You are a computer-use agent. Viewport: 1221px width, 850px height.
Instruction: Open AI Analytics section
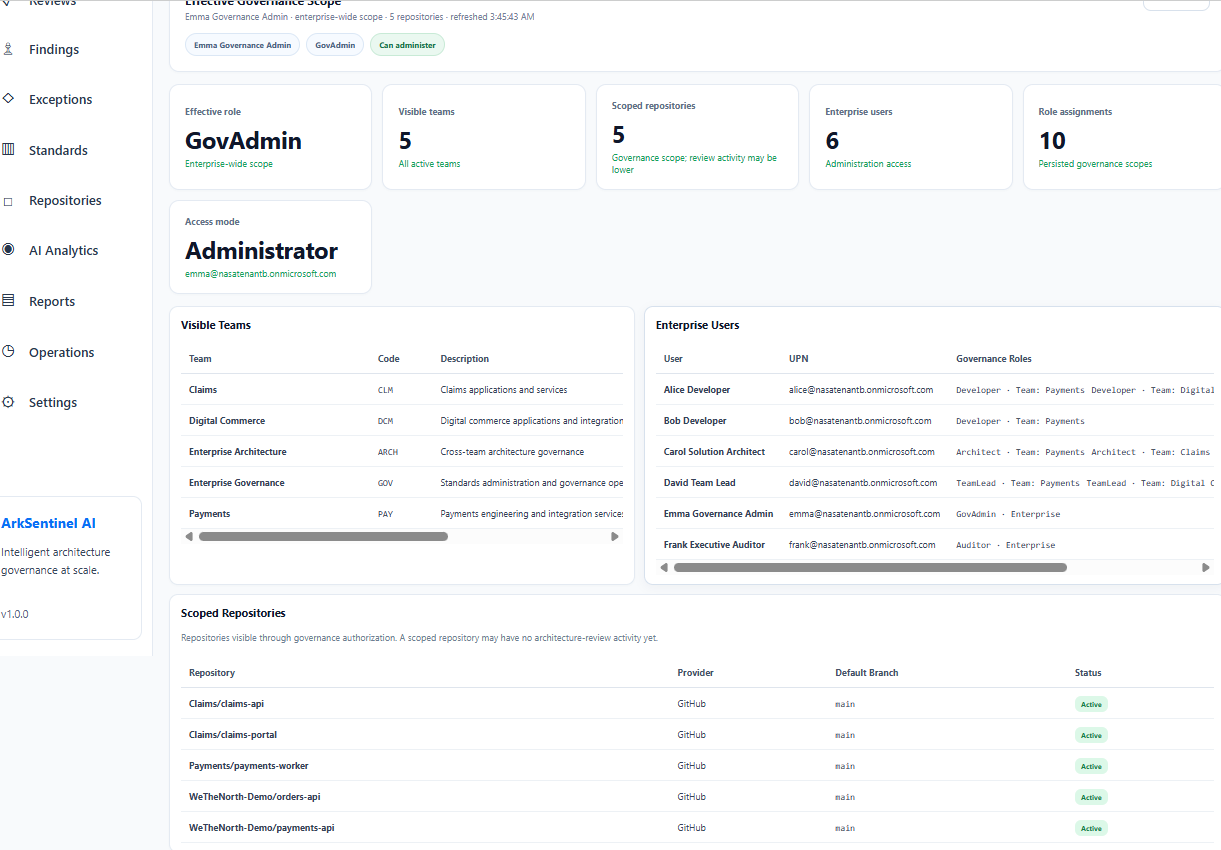(x=63, y=250)
